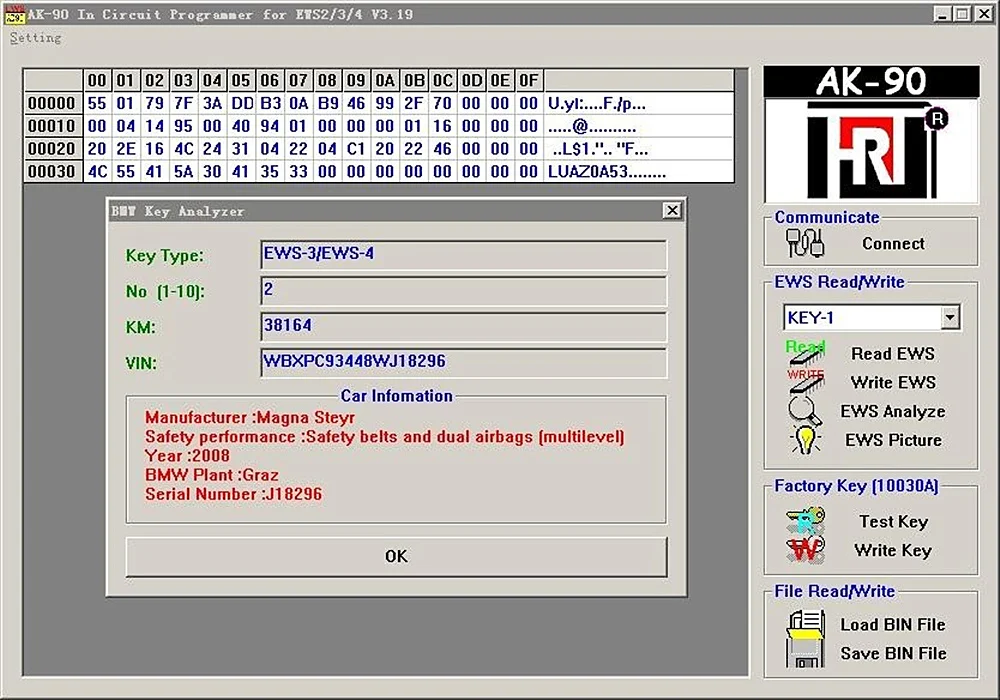Image resolution: width=1000 pixels, height=700 pixels.
Task: Click Manufacturer :Magna Steyr line
Action: point(250,418)
